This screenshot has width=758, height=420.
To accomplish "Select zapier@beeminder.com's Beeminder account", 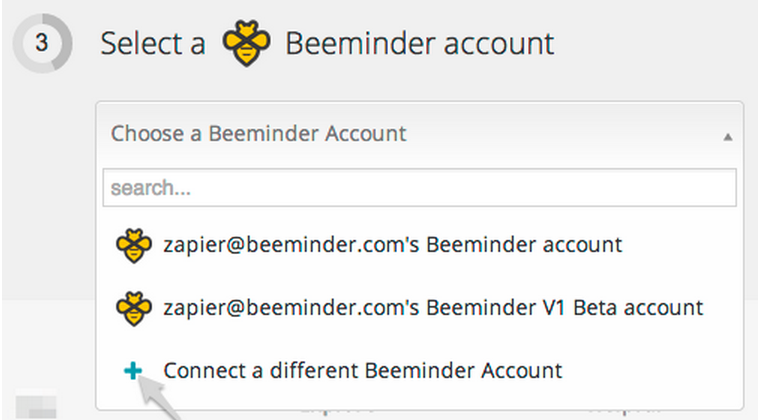I will (x=419, y=245).
